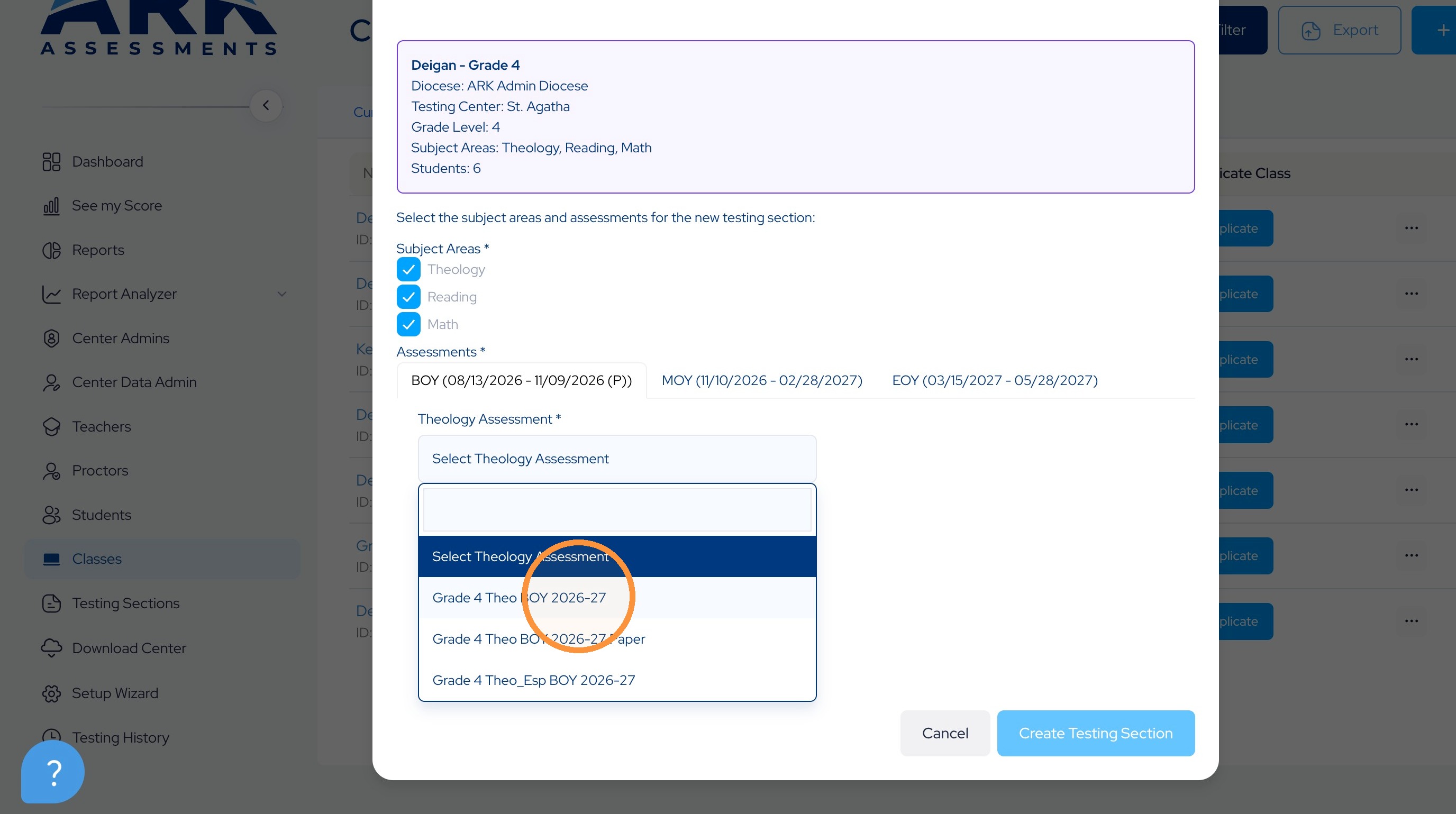Viewport: 1456px width, 814px height.
Task: Click the Cancel button
Action: (x=944, y=733)
